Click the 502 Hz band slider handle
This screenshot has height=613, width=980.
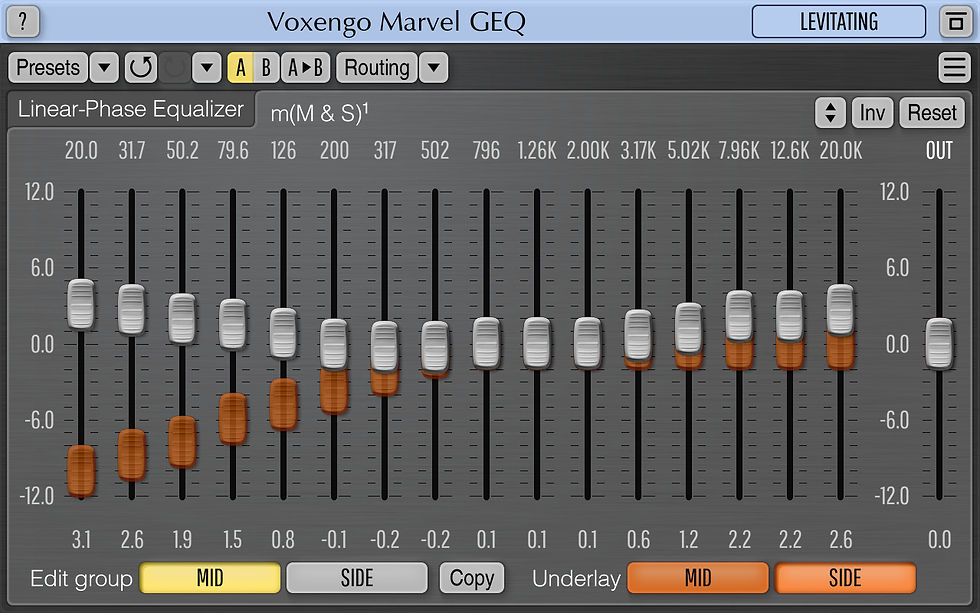[x=435, y=346]
